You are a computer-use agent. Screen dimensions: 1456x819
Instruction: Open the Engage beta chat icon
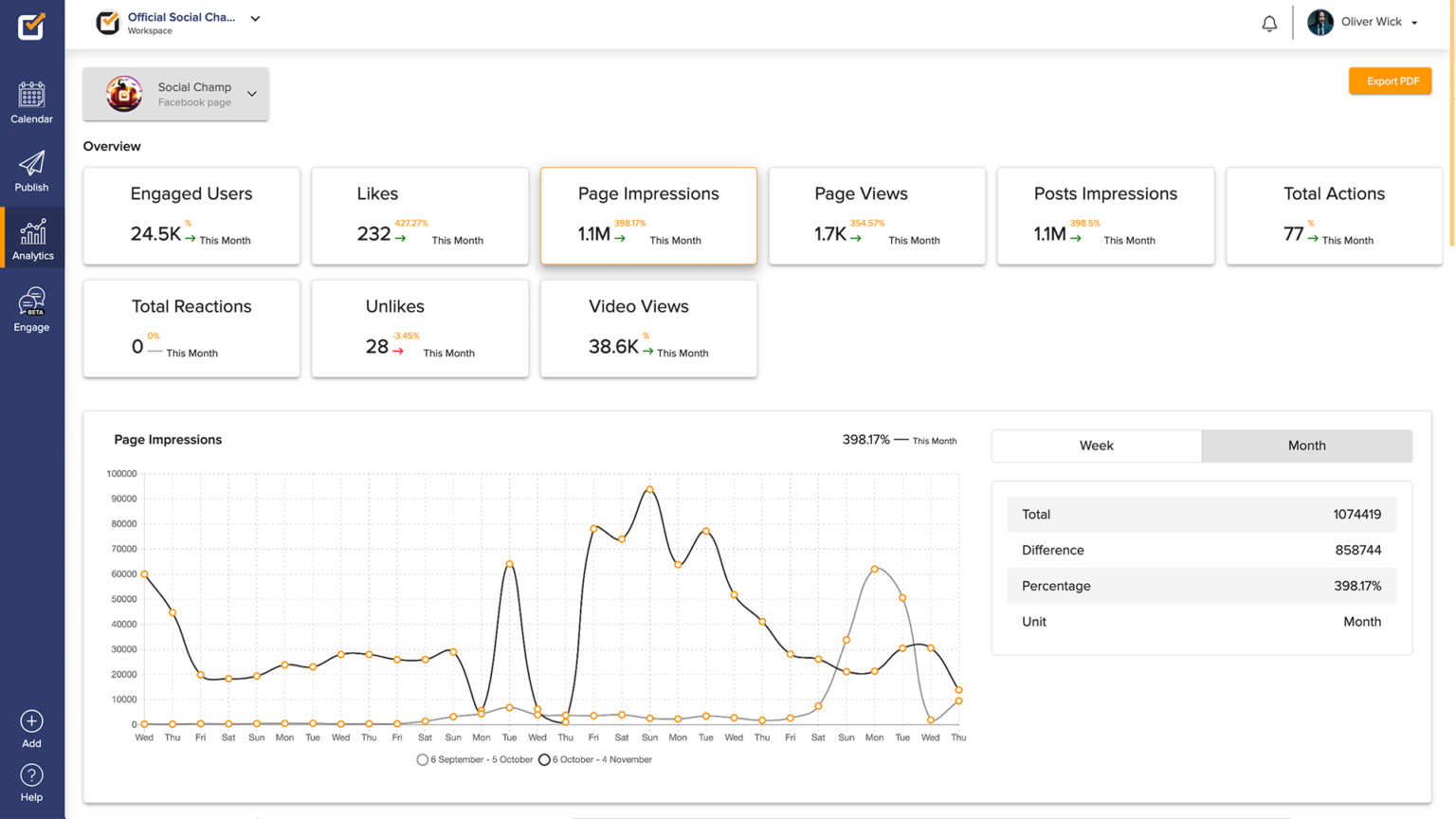point(31,303)
